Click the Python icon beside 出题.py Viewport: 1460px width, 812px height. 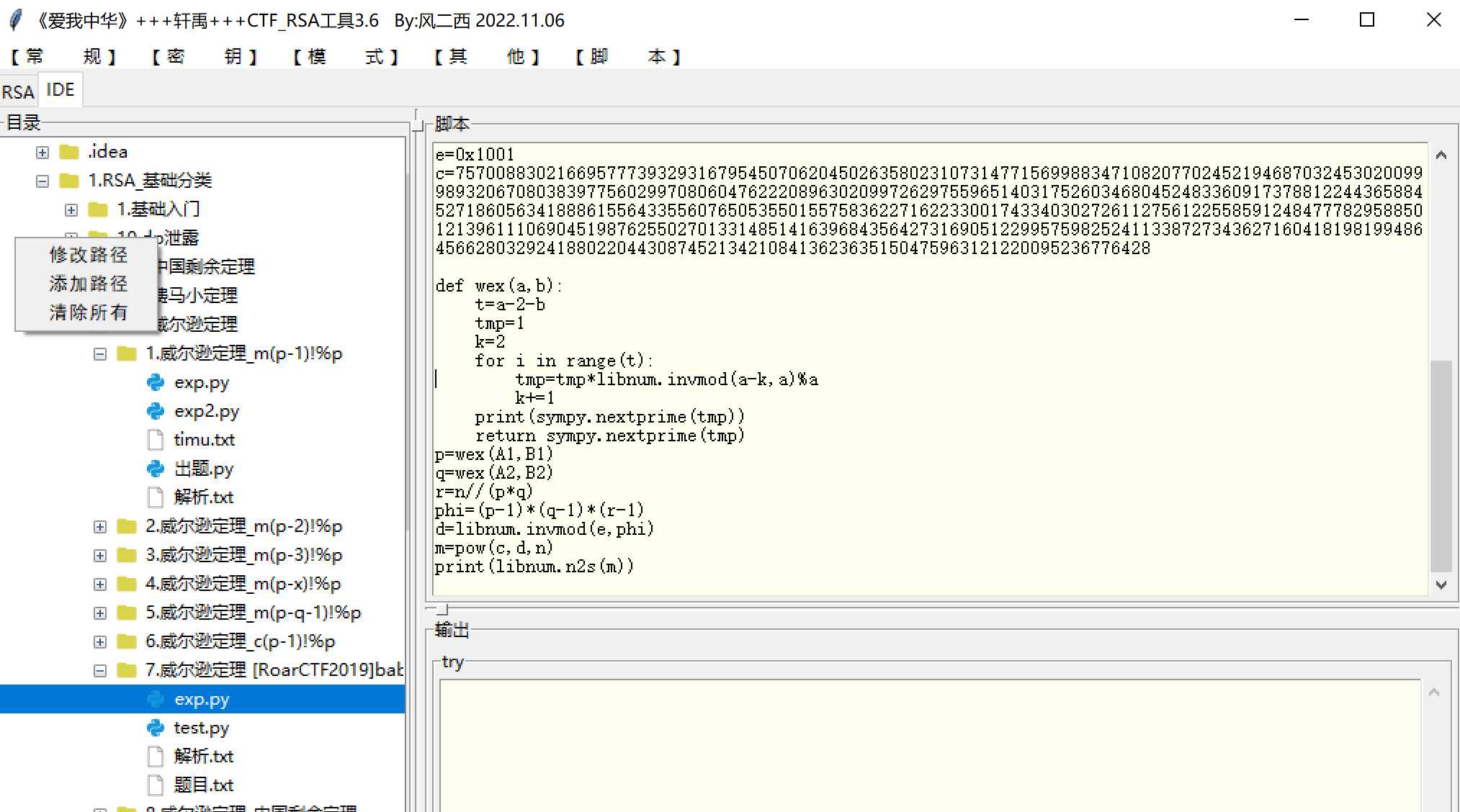pyautogui.click(x=155, y=469)
